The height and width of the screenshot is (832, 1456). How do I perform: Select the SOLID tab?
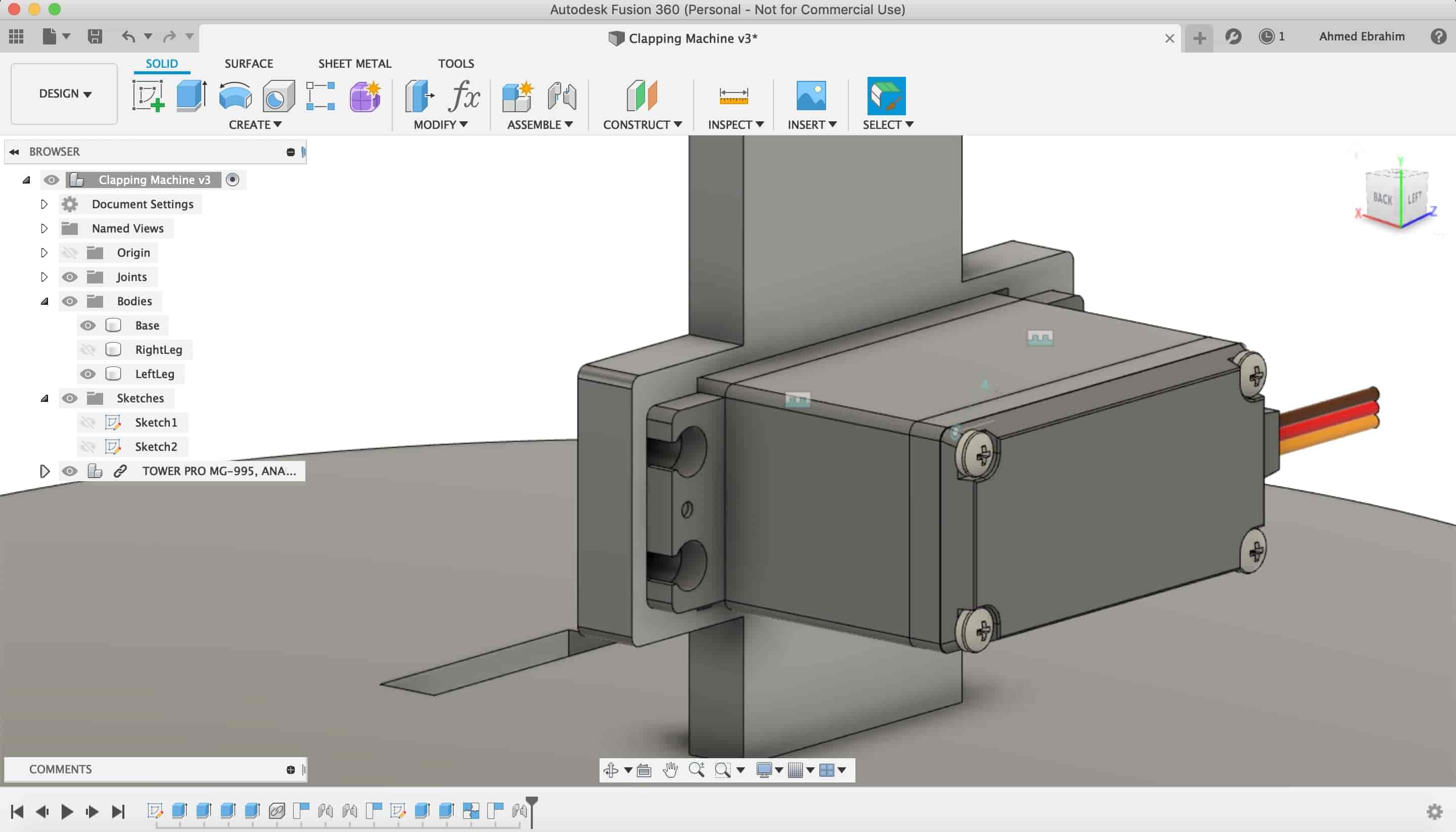162,63
